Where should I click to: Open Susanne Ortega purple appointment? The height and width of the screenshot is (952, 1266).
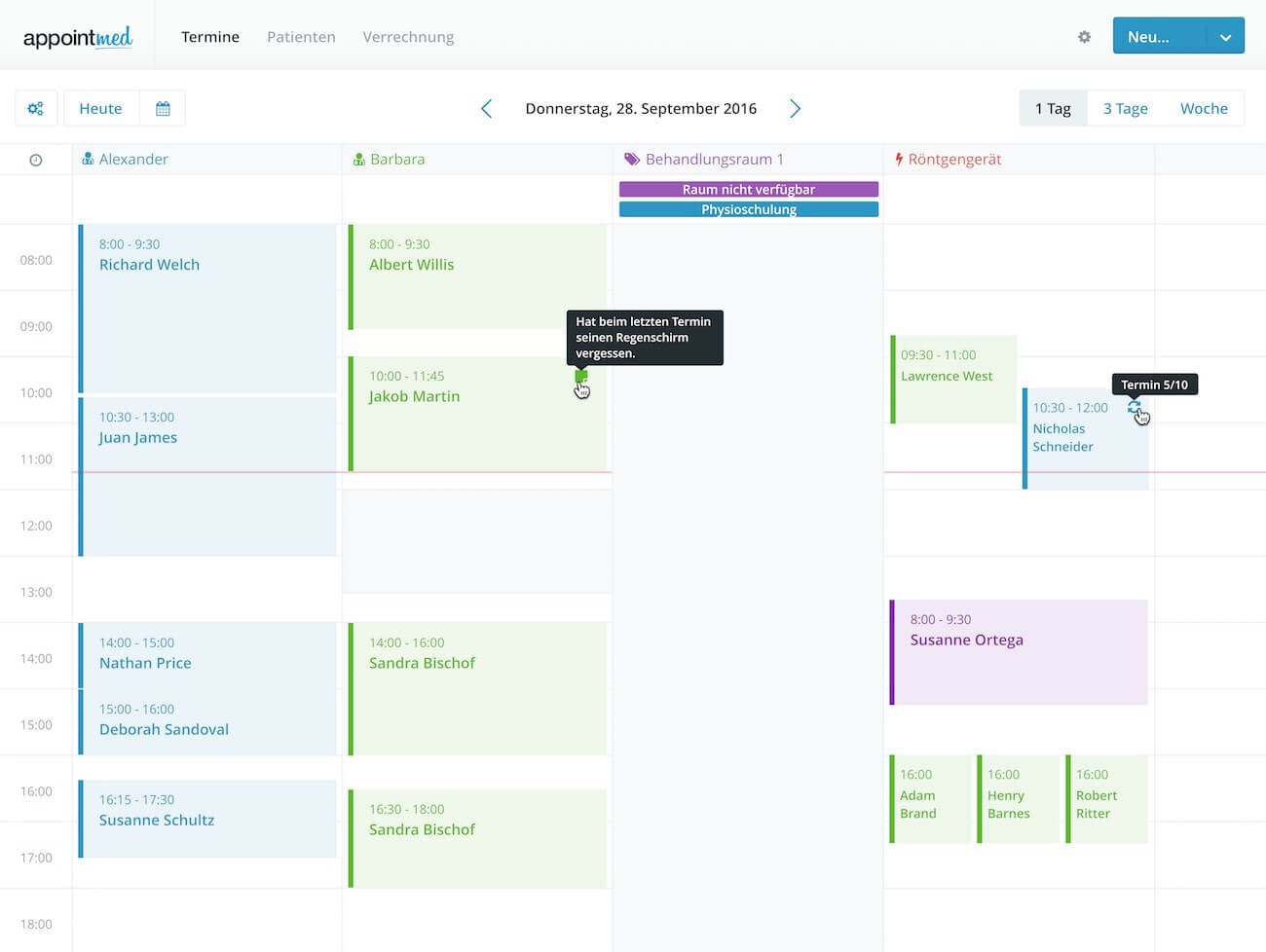tap(1019, 652)
